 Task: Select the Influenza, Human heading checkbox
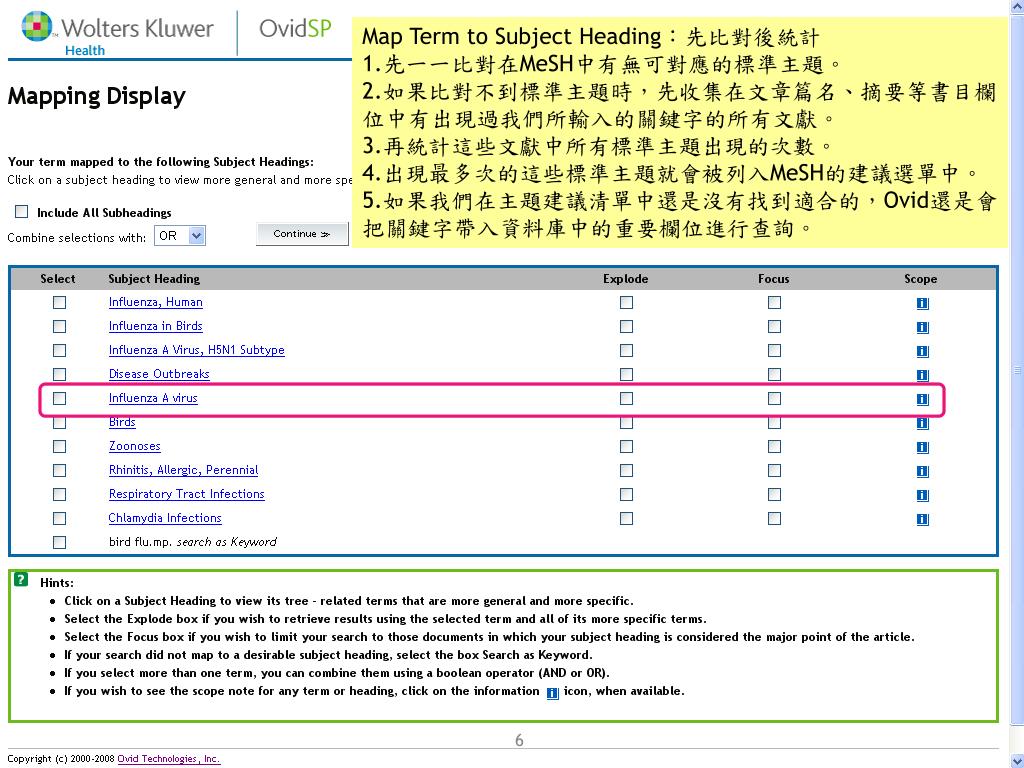(59, 302)
